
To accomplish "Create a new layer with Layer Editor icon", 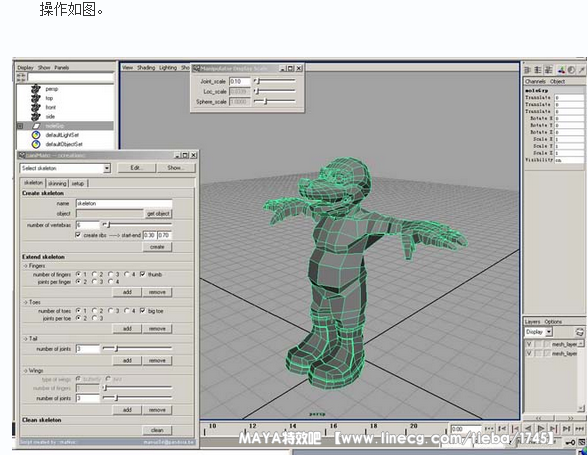I will [580, 332].
